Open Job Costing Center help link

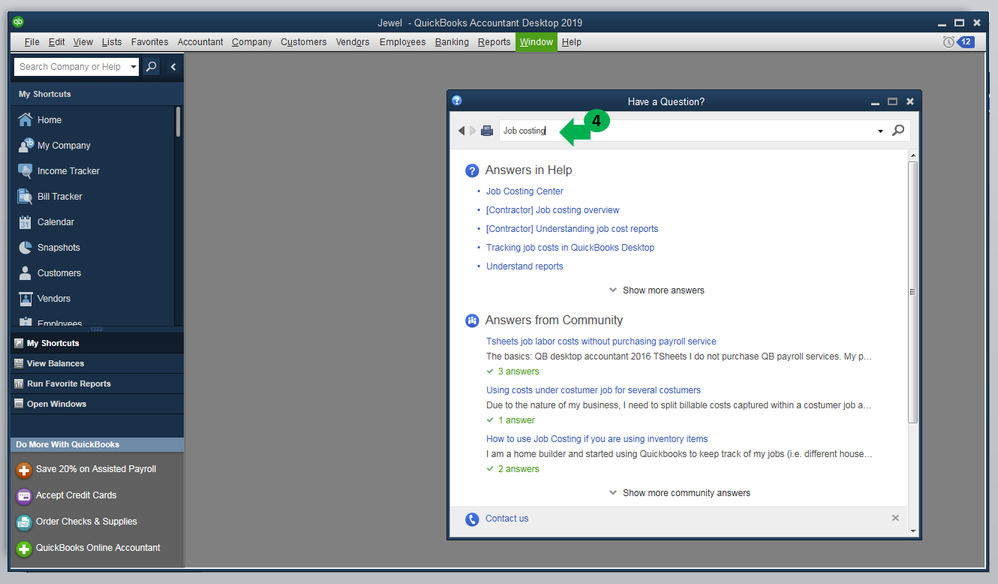click(524, 191)
